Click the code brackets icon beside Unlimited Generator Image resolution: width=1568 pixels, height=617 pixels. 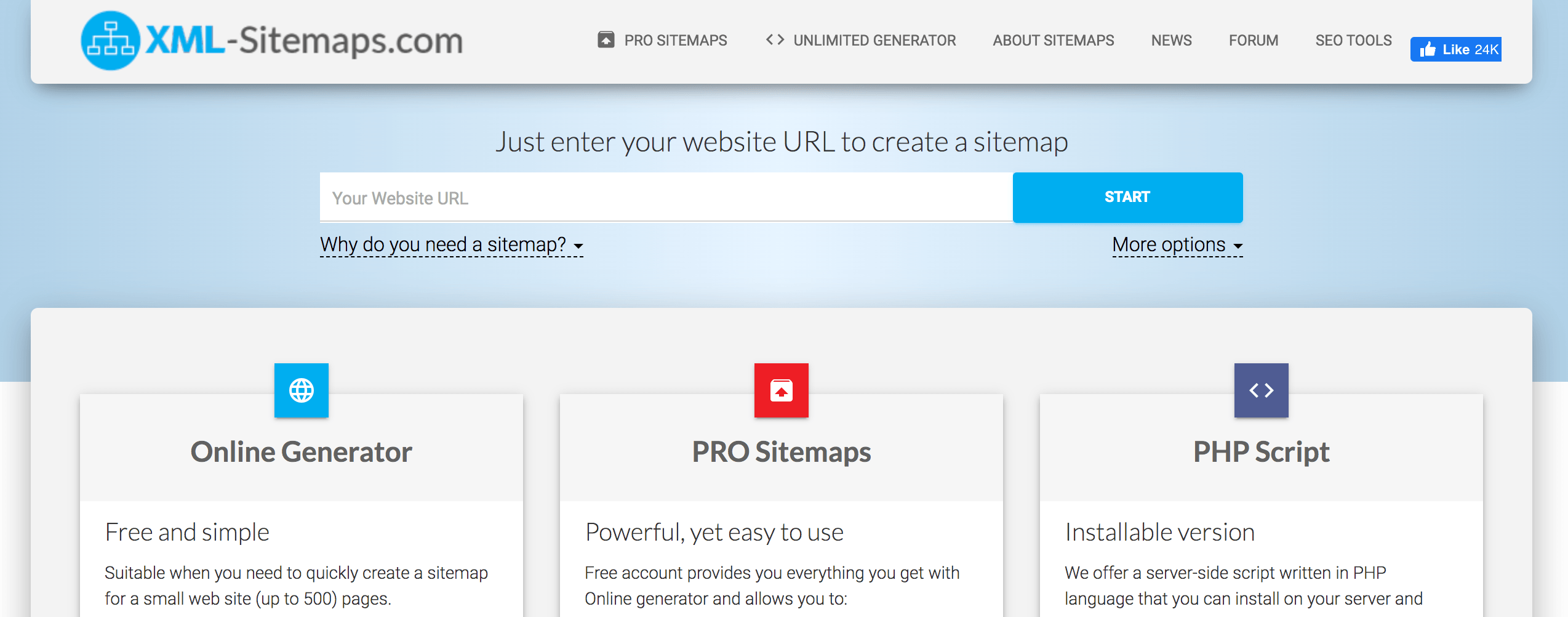pyautogui.click(x=775, y=40)
